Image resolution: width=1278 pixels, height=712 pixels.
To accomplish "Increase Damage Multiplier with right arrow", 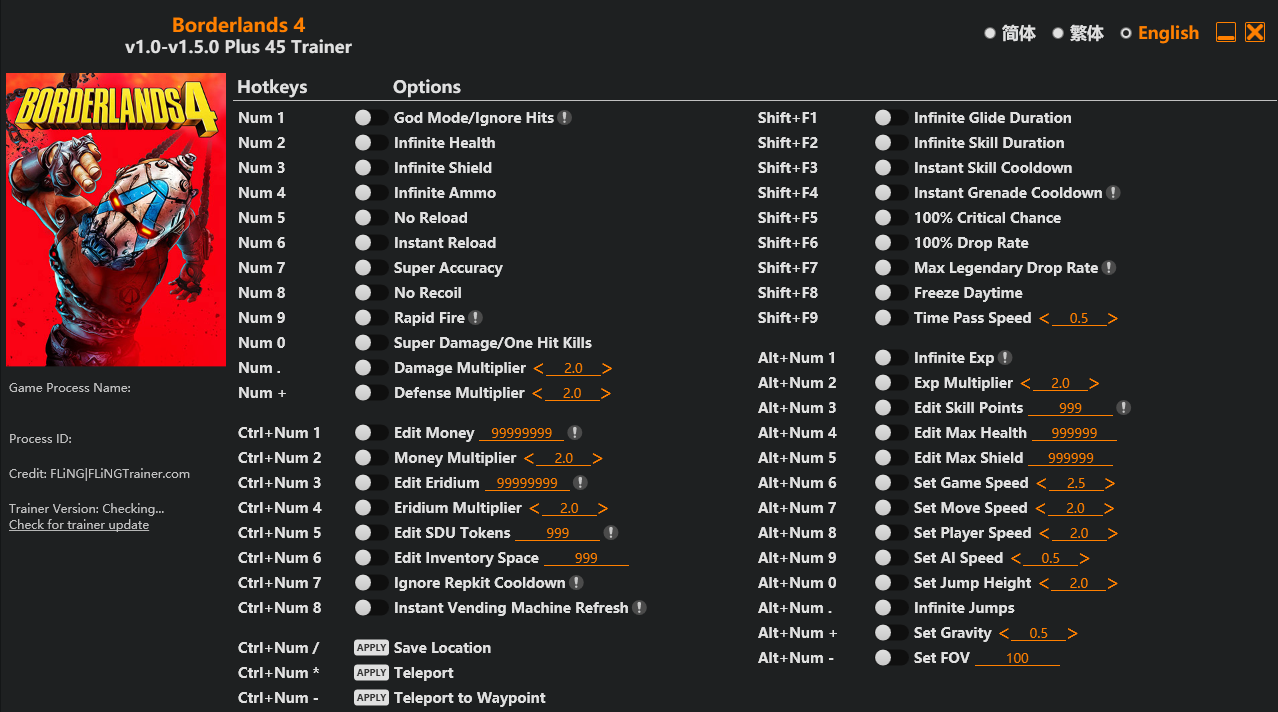I will (607, 368).
